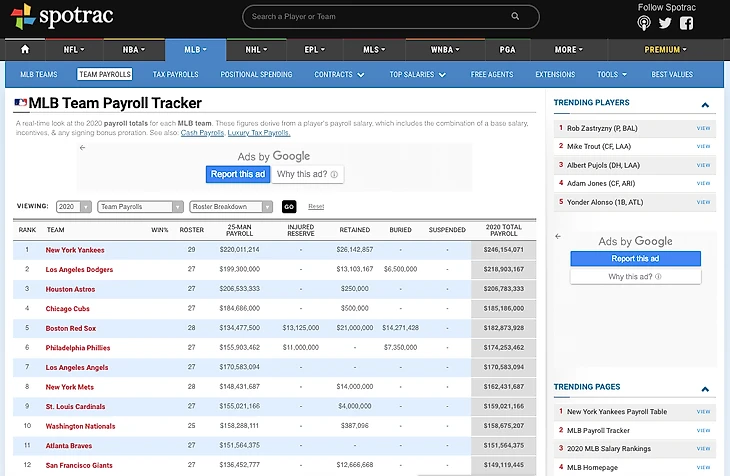Open the Team Payrolls dropdown
The image size is (730, 476).
tap(139, 207)
